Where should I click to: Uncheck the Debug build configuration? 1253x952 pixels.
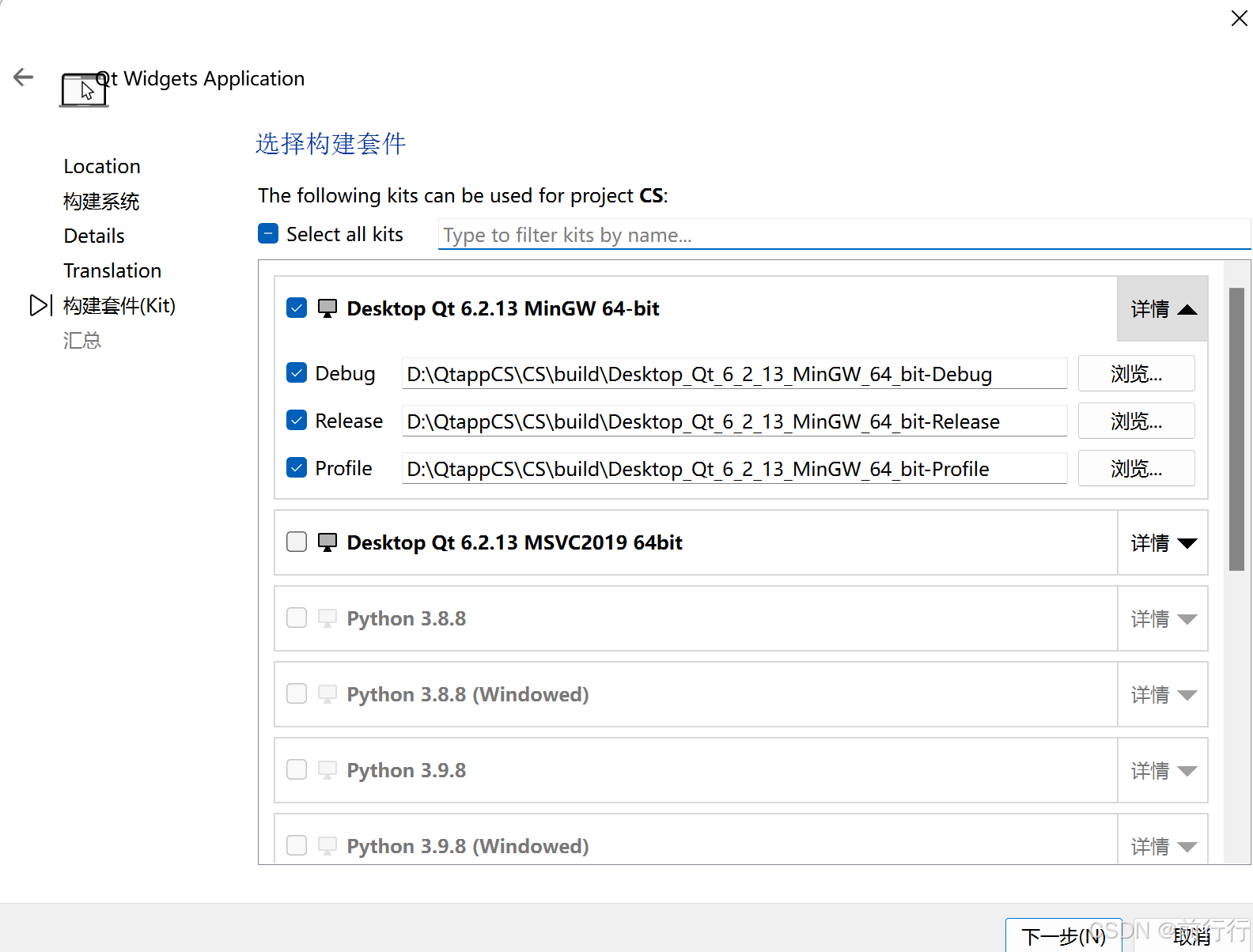pos(297,372)
